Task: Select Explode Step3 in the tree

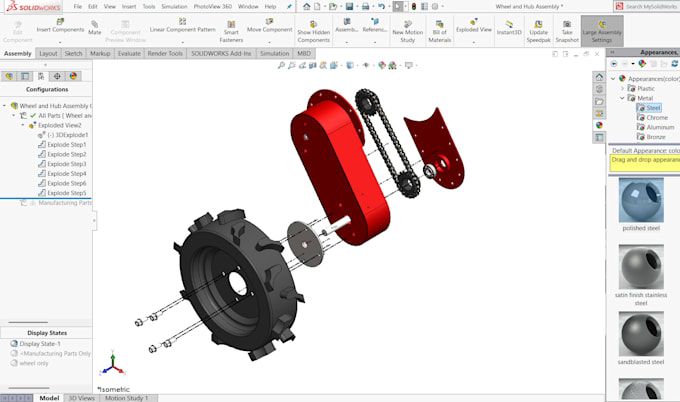Action: (x=62, y=164)
